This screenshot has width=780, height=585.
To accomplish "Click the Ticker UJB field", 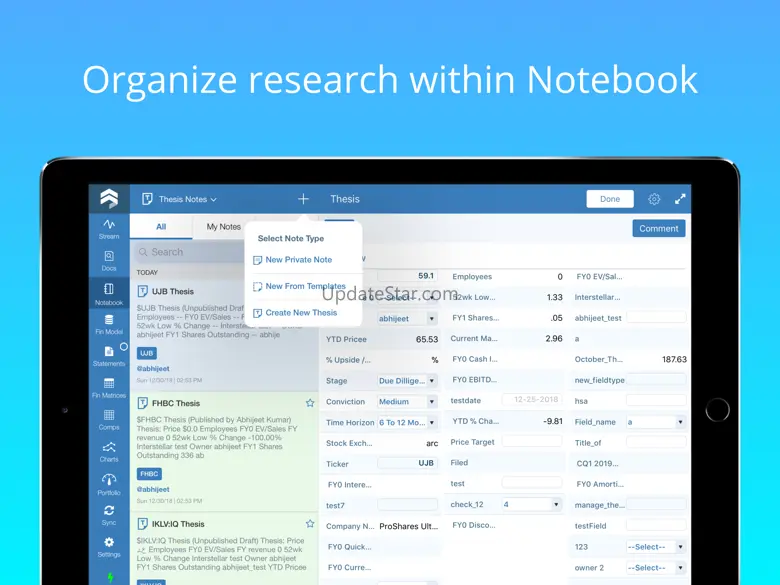I will coord(407,463).
